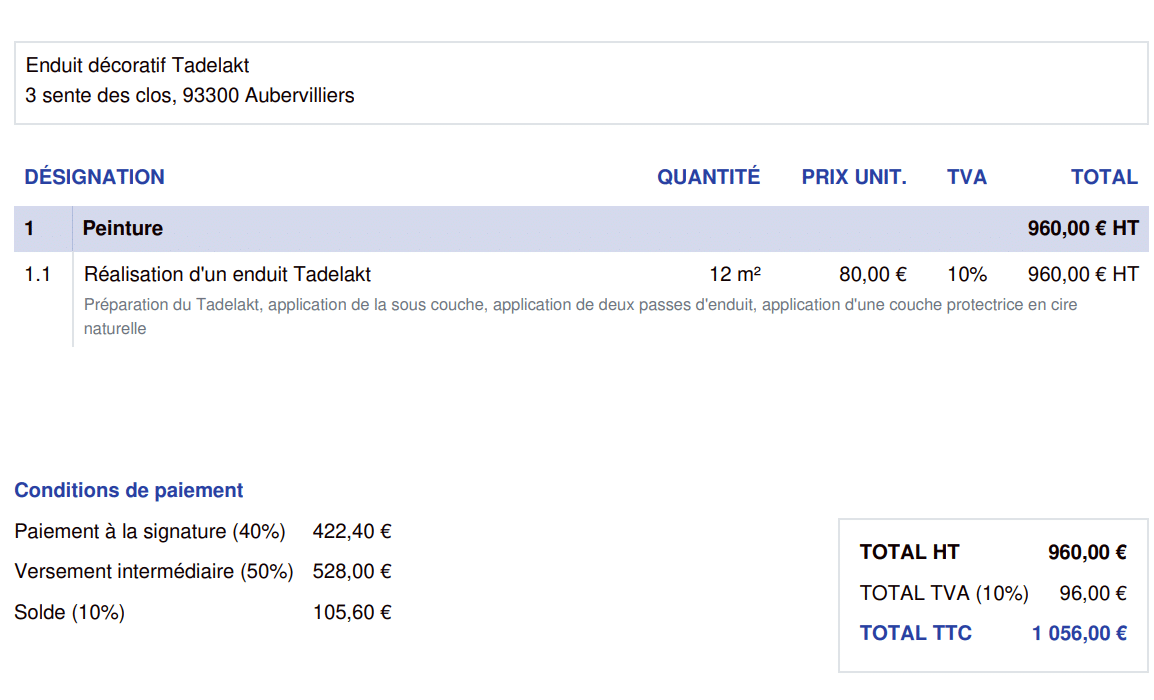Click the TVA column header

coord(966,177)
